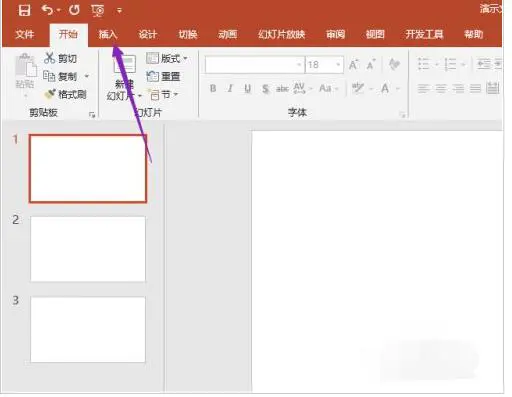Open the 剪贴板 (Clipboard) dialog launcher
The width and height of the screenshot is (512, 397).
92,115
